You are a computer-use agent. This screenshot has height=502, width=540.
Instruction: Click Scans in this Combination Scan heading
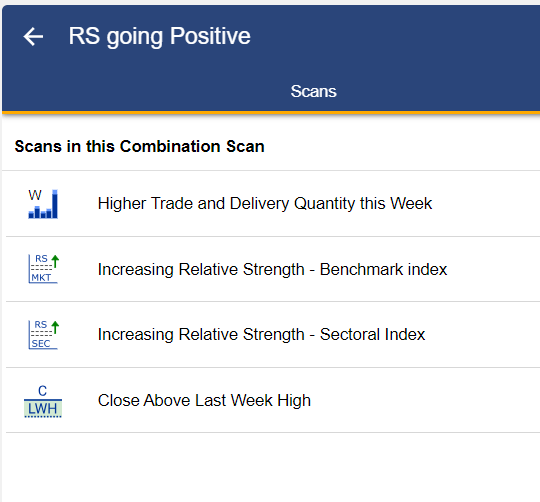(139, 146)
